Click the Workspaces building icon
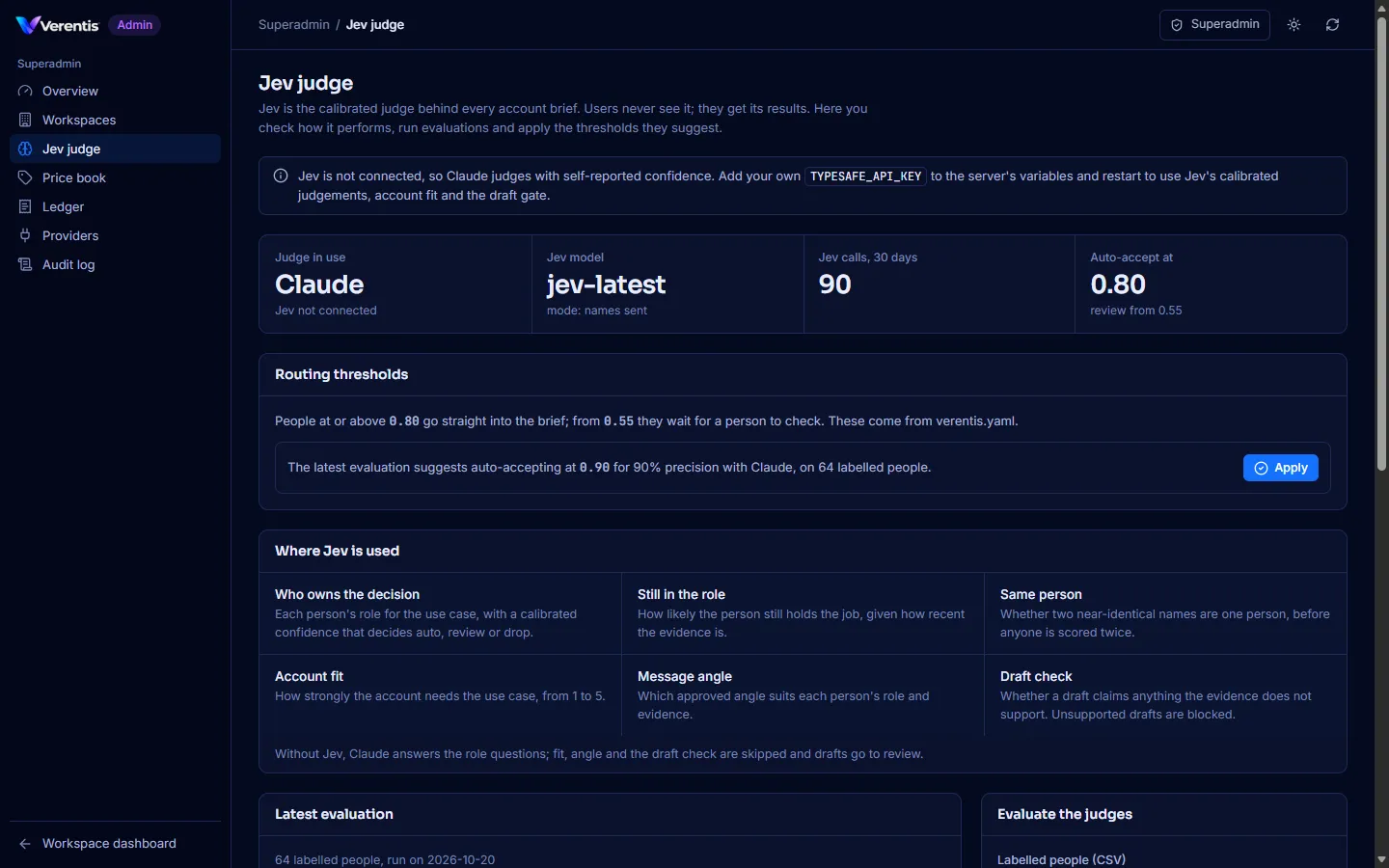 tap(25, 120)
